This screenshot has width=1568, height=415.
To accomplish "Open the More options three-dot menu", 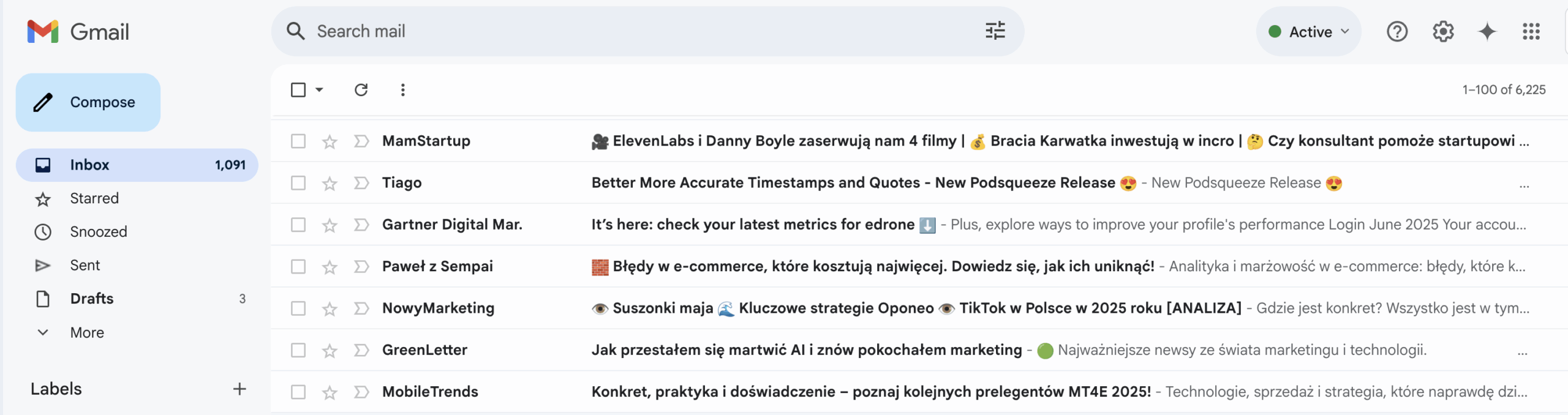I will (x=402, y=90).
